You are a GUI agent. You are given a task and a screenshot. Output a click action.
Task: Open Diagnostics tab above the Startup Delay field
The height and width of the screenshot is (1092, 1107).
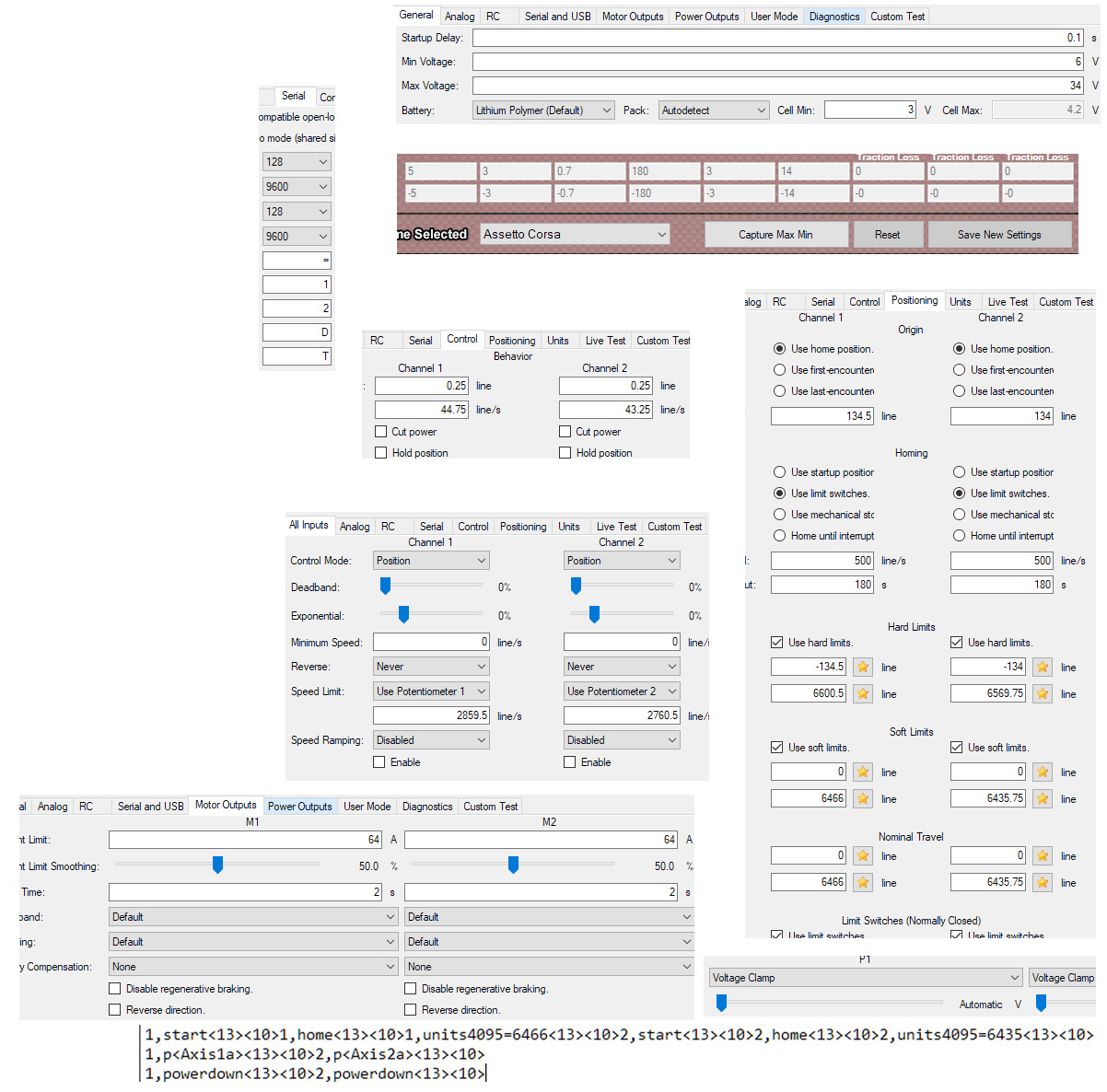(834, 17)
